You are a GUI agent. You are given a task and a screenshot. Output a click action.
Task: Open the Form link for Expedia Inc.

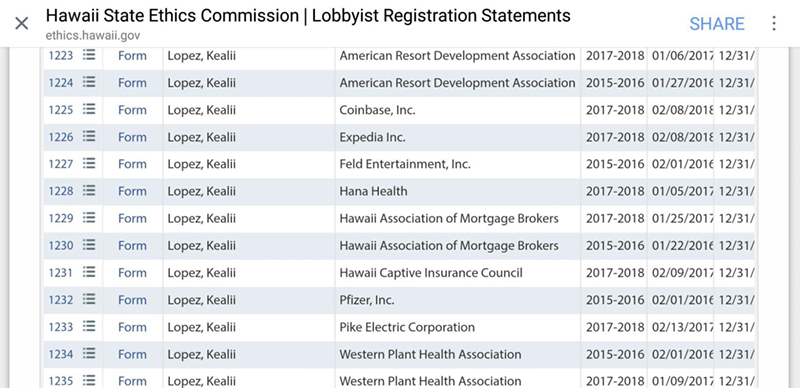(132, 137)
